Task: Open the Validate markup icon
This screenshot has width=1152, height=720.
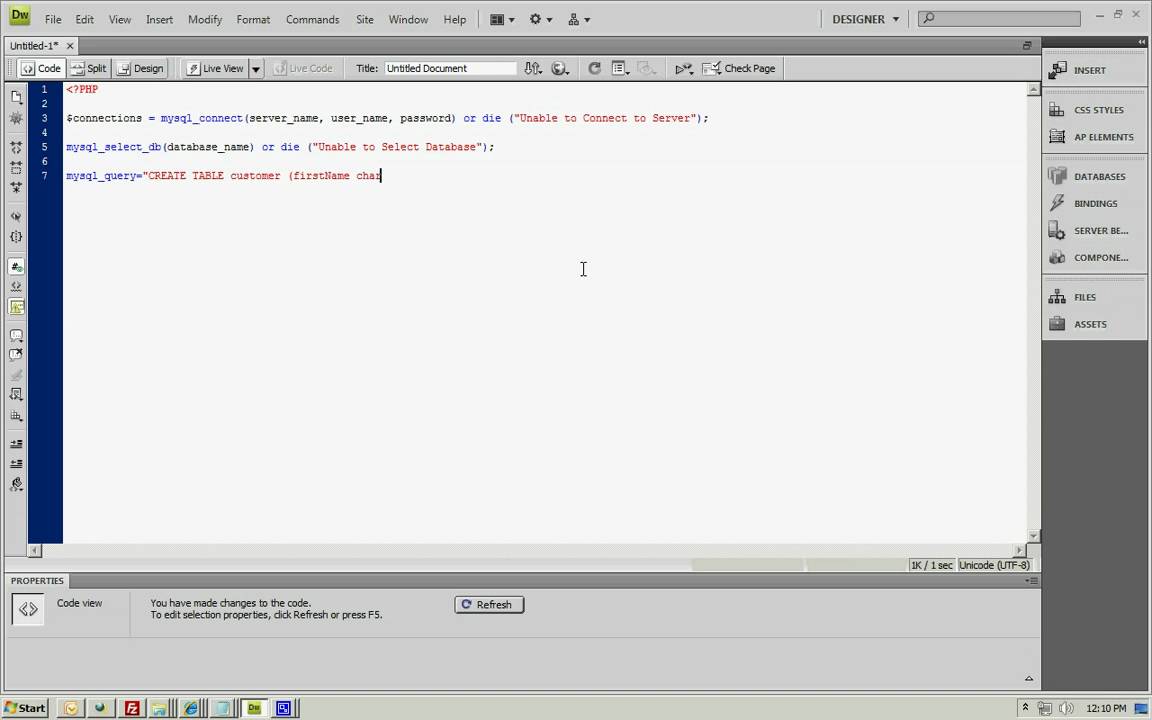Action: click(684, 68)
